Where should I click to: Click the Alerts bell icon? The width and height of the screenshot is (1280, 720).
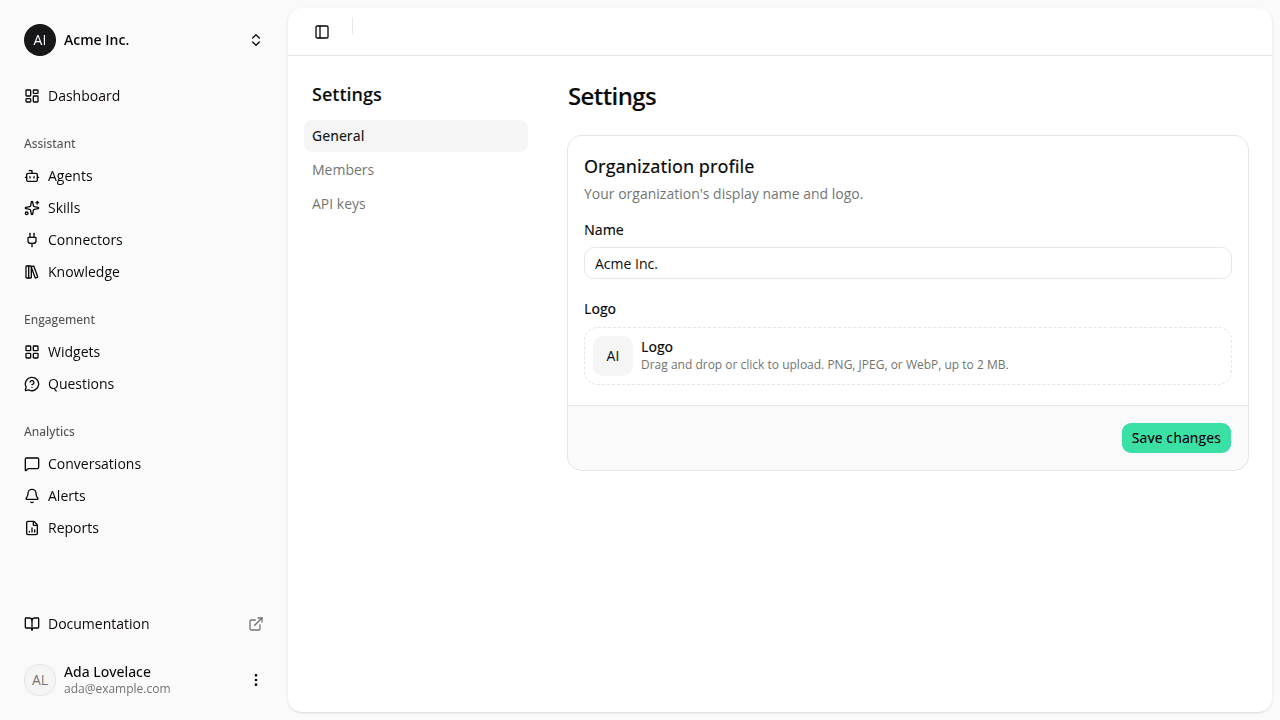click(32, 496)
